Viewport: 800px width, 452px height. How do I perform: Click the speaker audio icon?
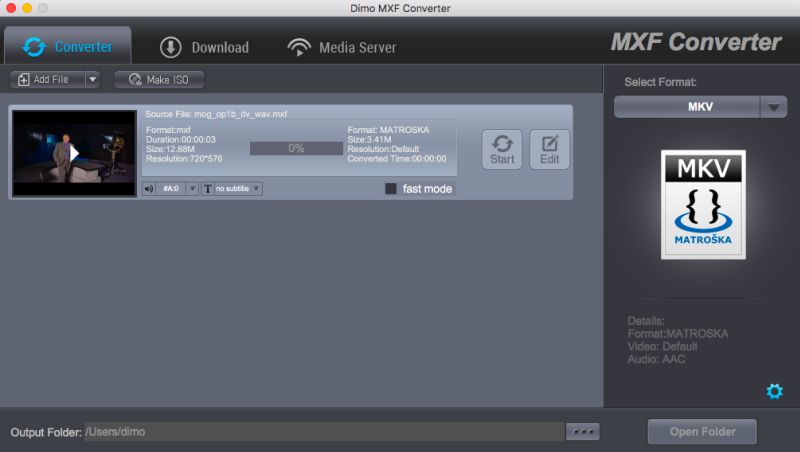pos(149,189)
